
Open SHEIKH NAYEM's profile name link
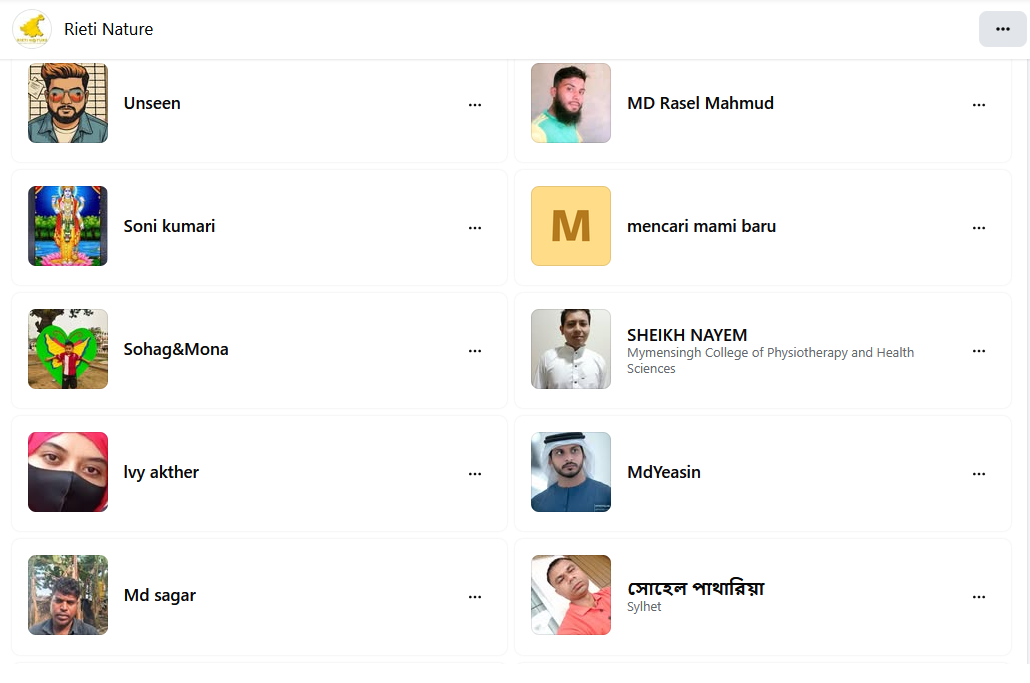pyautogui.click(x=687, y=335)
